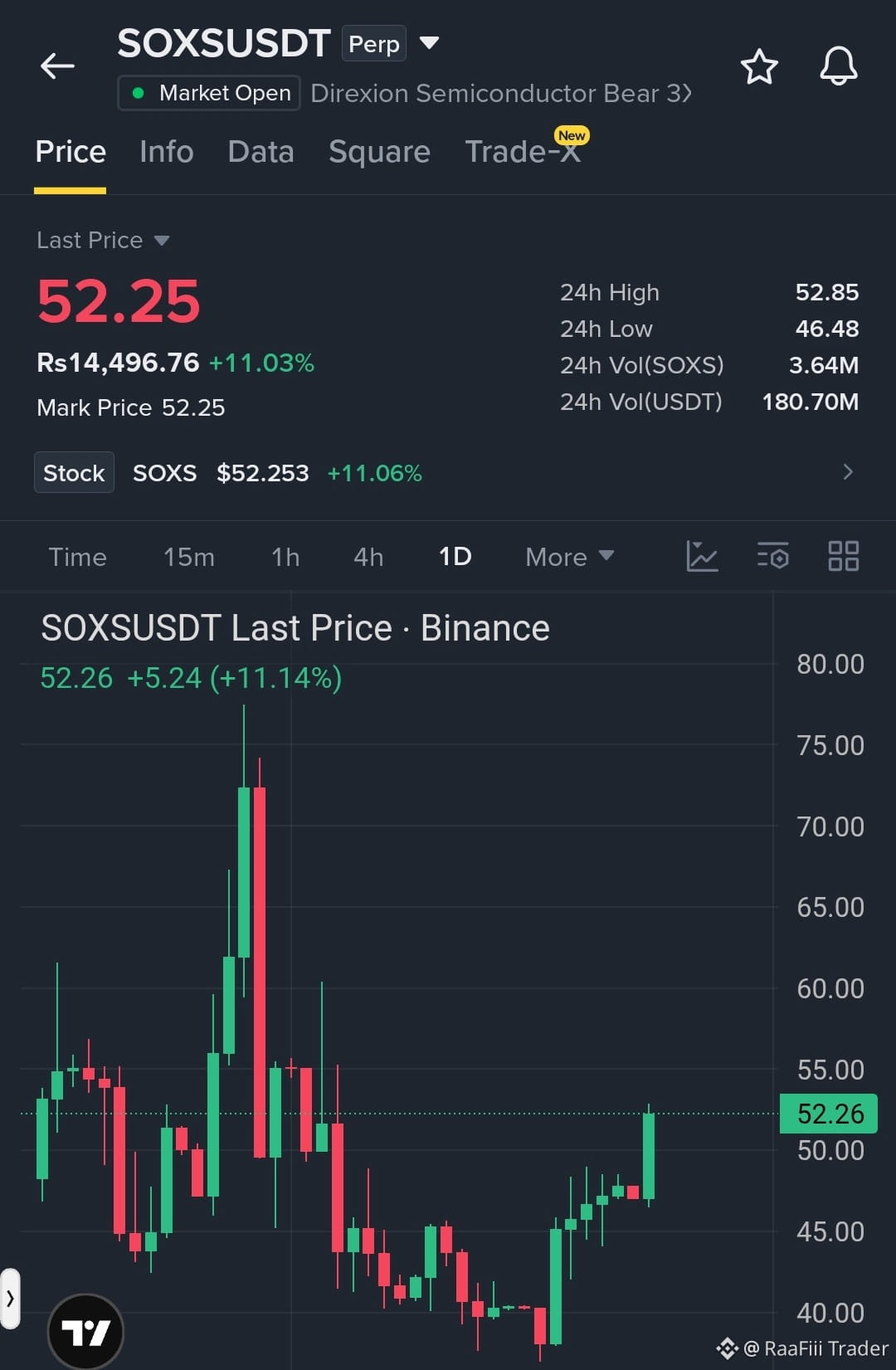The height and width of the screenshot is (1370, 896).
Task: Tap the +11.06% stock change
Action: click(x=374, y=473)
